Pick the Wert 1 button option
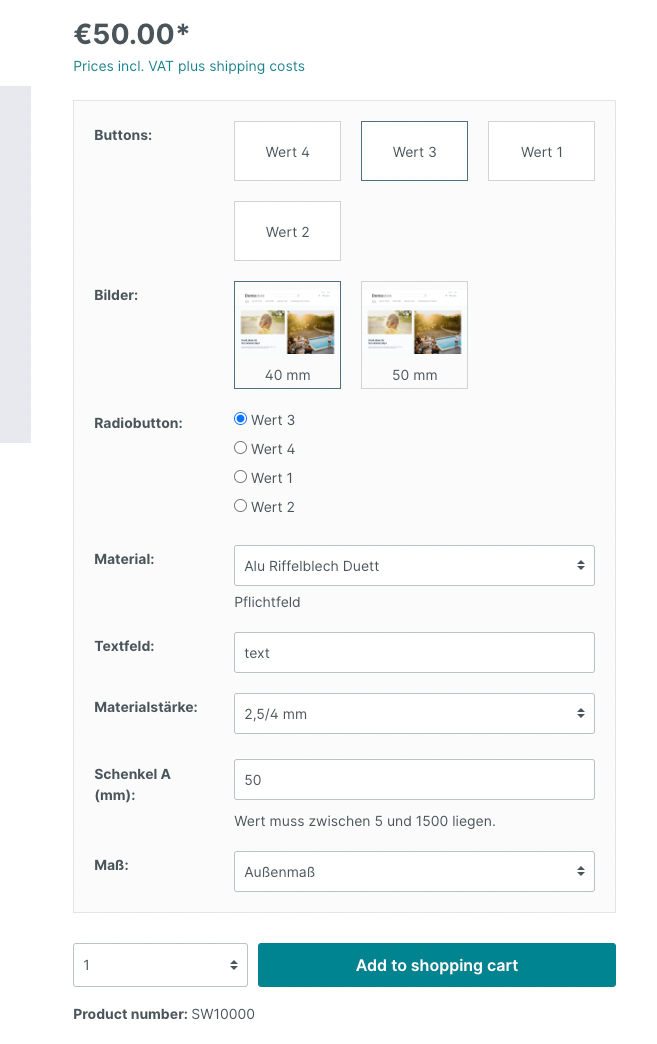 (x=541, y=151)
